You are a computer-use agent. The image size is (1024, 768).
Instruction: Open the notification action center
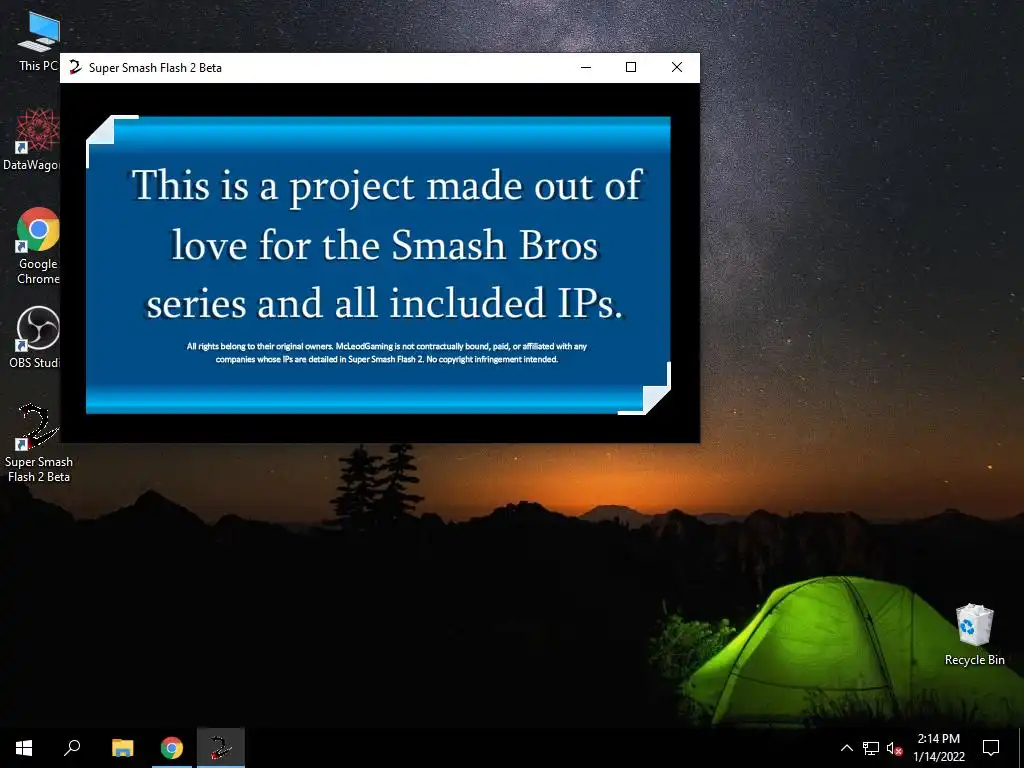click(x=991, y=748)
